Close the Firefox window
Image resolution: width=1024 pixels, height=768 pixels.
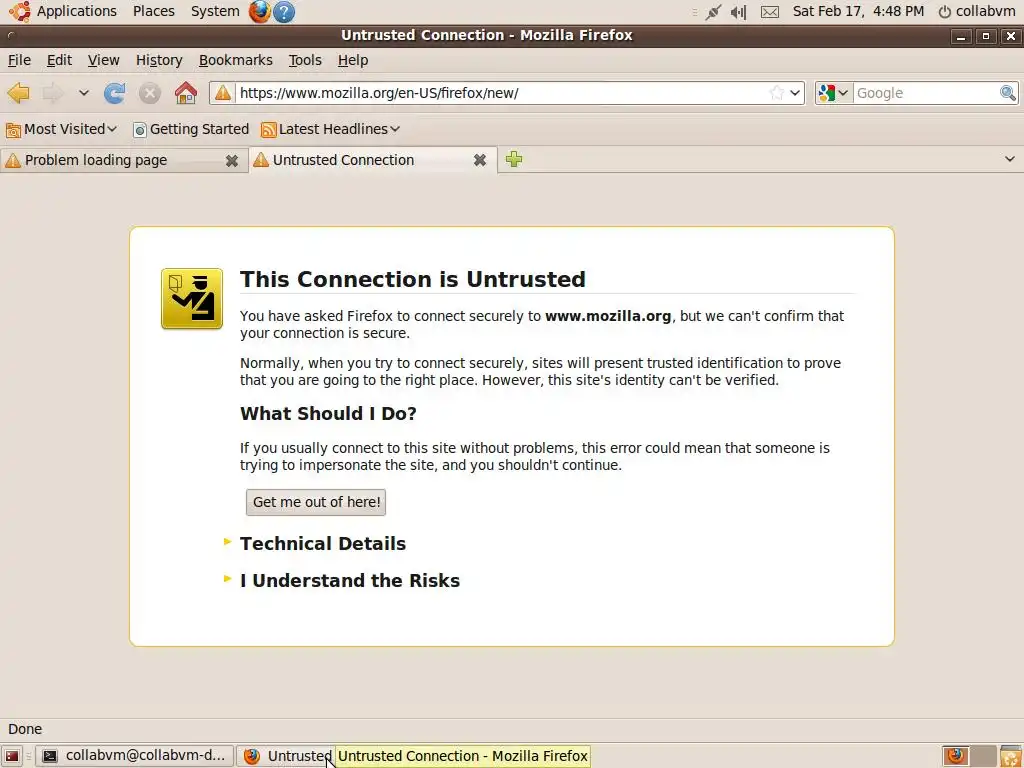point(1011,37)
